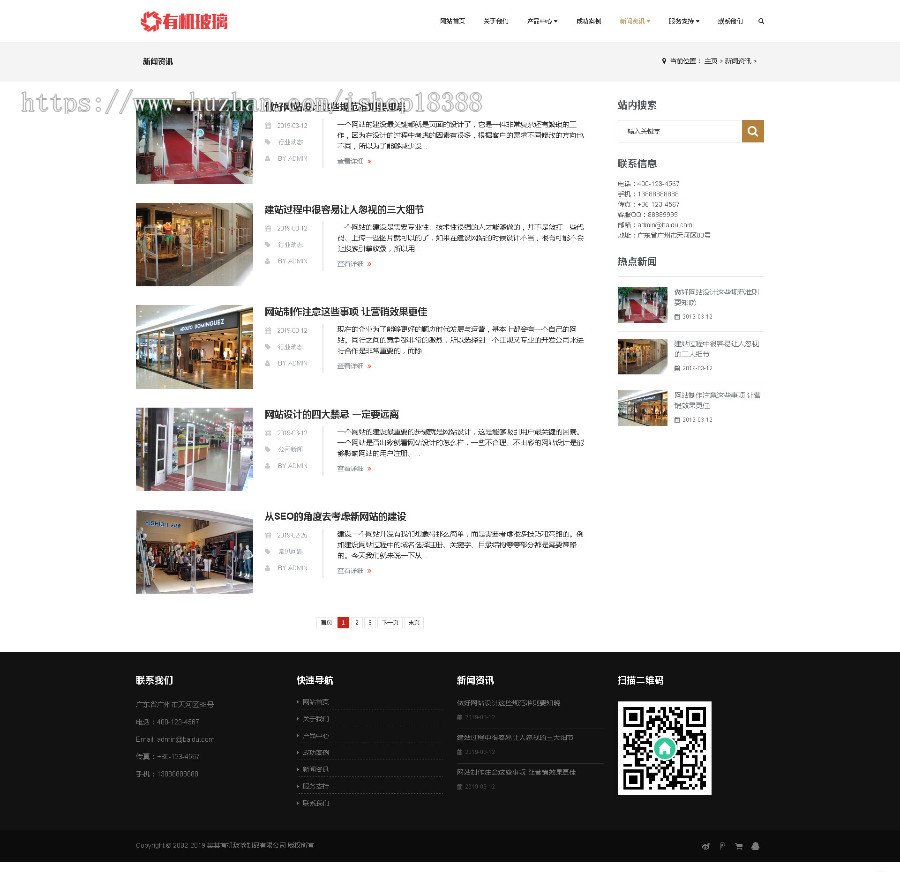Click the gold sidebar search button
The height and width of the screenshot is (872, 900).
click(x=752, y=131)
